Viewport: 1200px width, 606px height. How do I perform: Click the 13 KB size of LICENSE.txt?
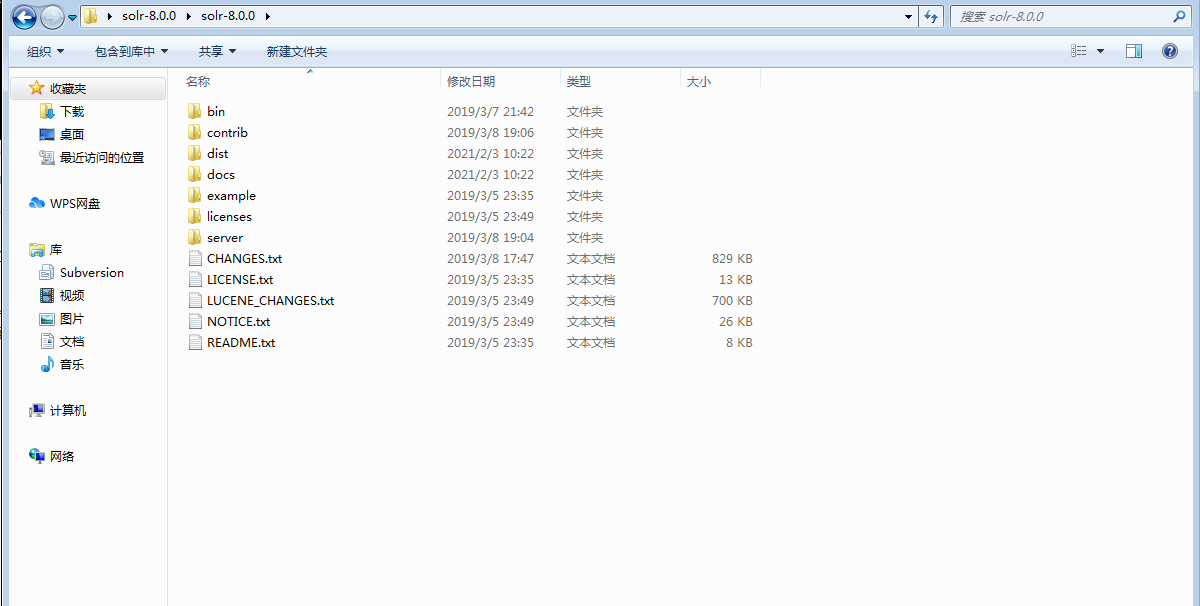(x=736, y=280)
